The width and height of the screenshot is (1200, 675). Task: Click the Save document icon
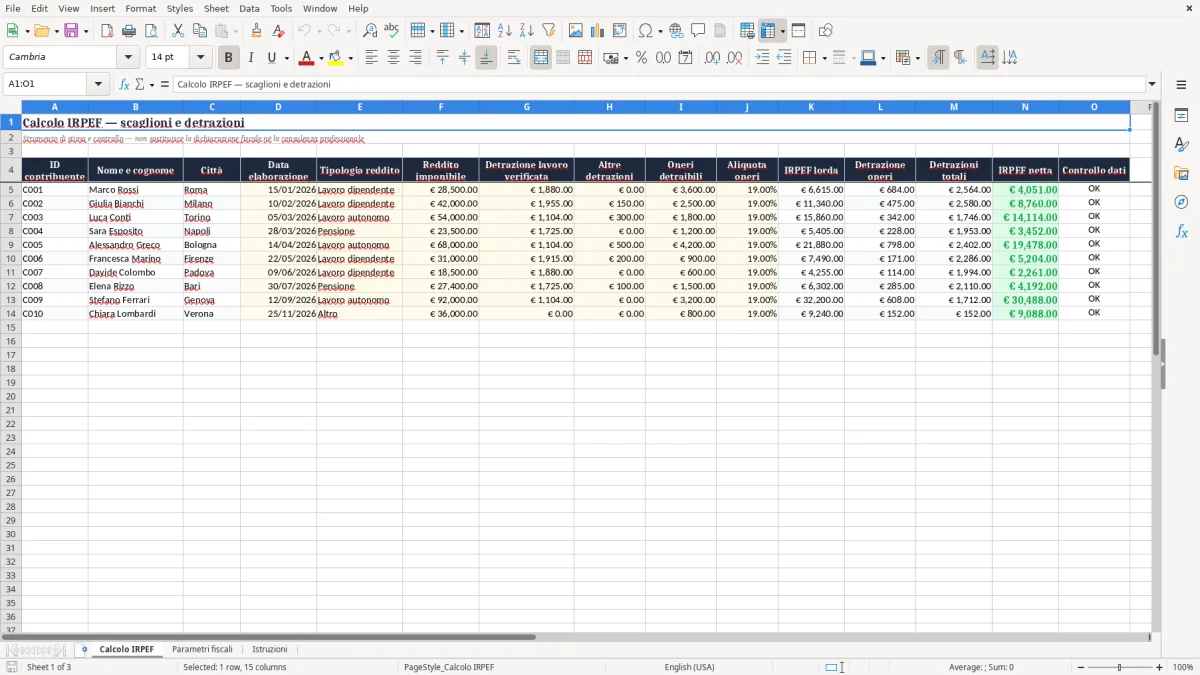coord(71,31)
